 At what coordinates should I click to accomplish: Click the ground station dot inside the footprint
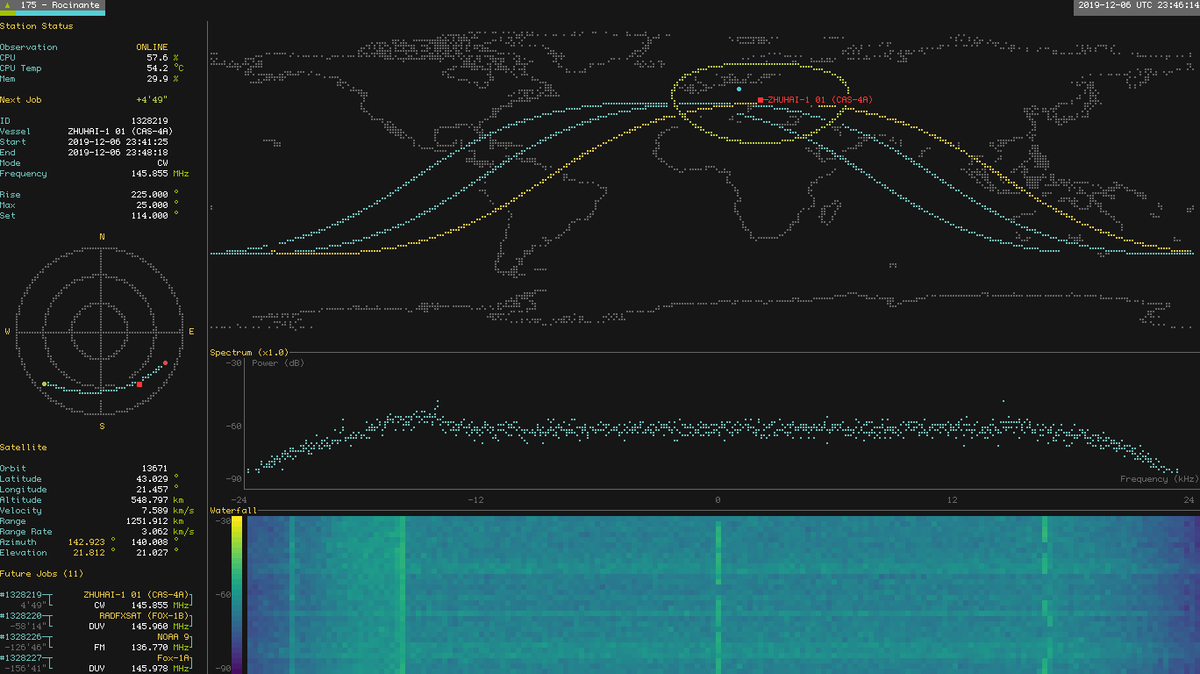point(739,89)
